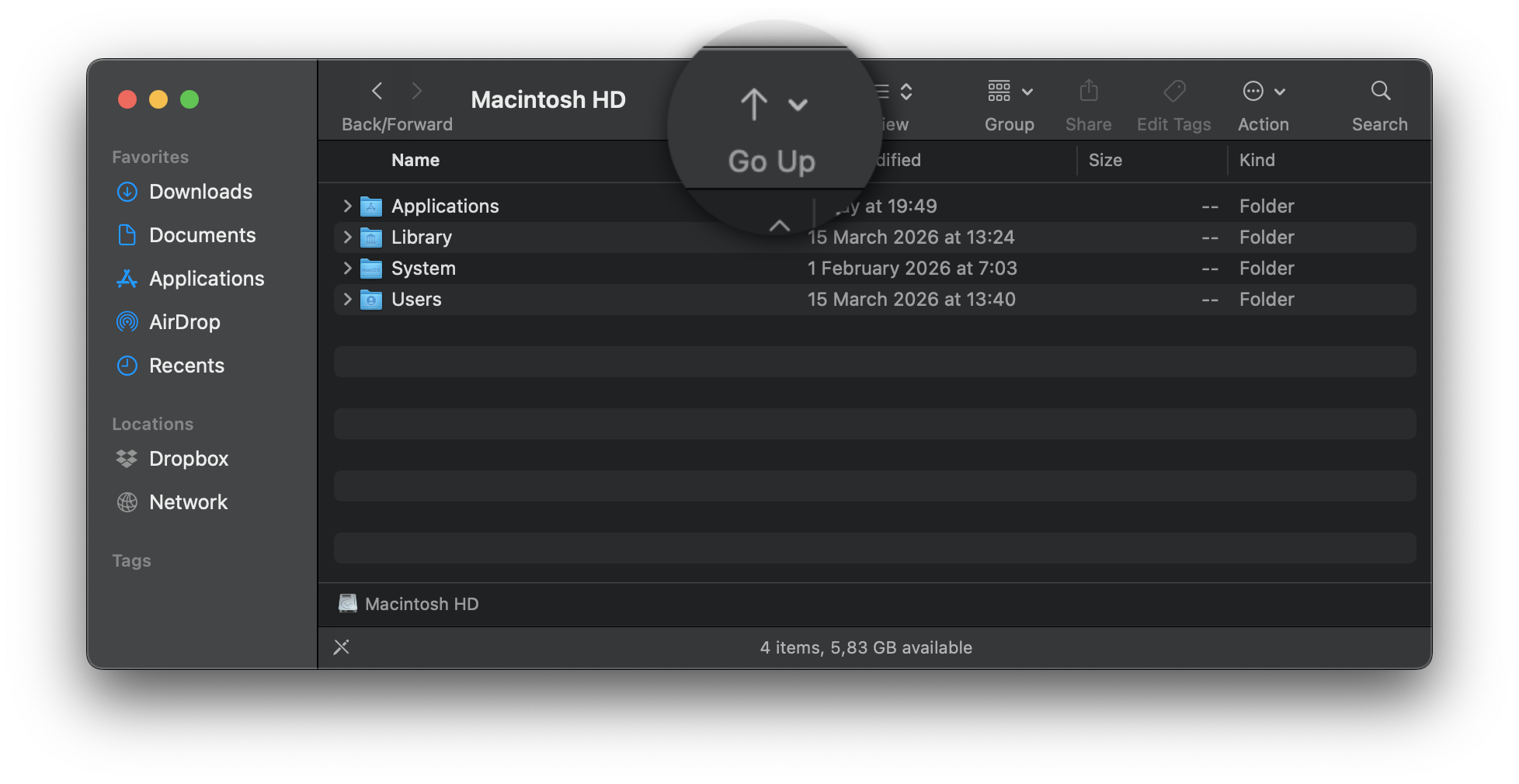Expand the Applications folder disclosure triangle
The width and height of the screenshot is (1519, 784).
coord(346,206)
